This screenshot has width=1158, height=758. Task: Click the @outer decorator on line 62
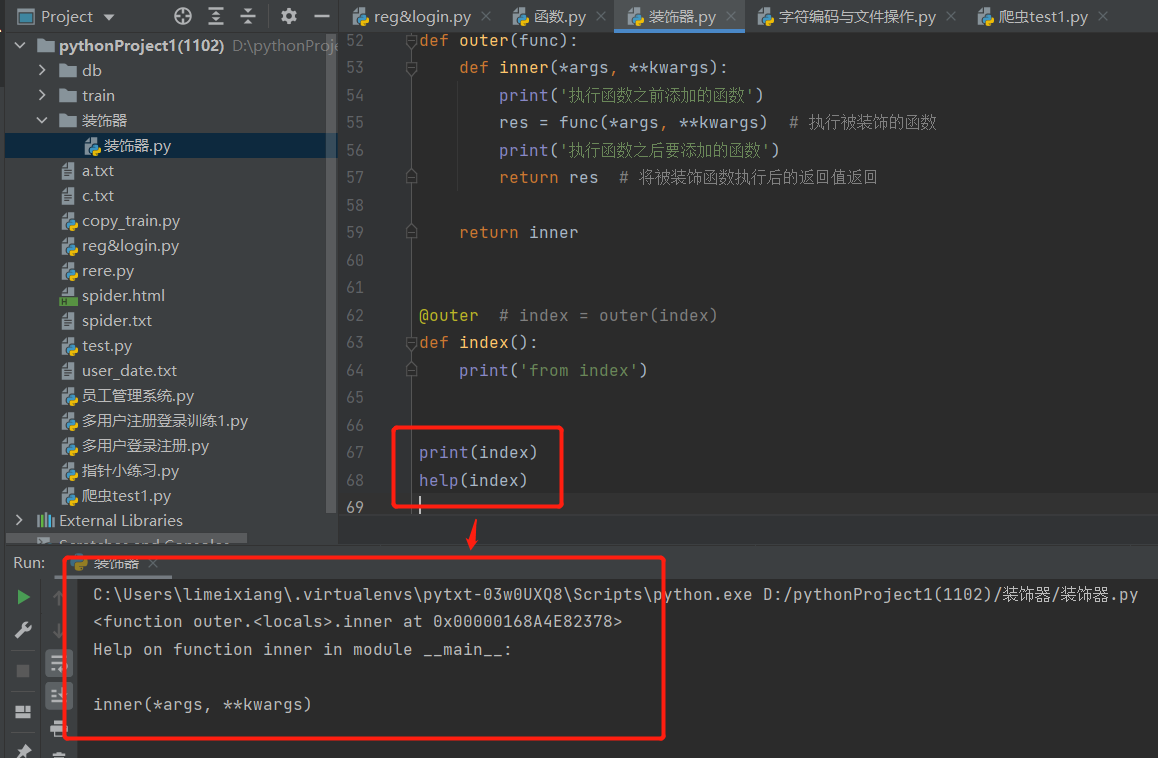point(448,315)
